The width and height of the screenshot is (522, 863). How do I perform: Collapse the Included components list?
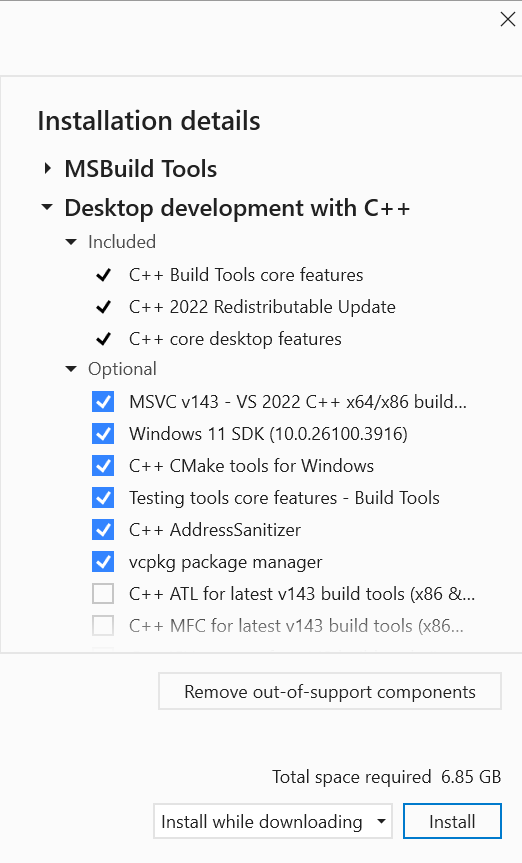[71, 242]
